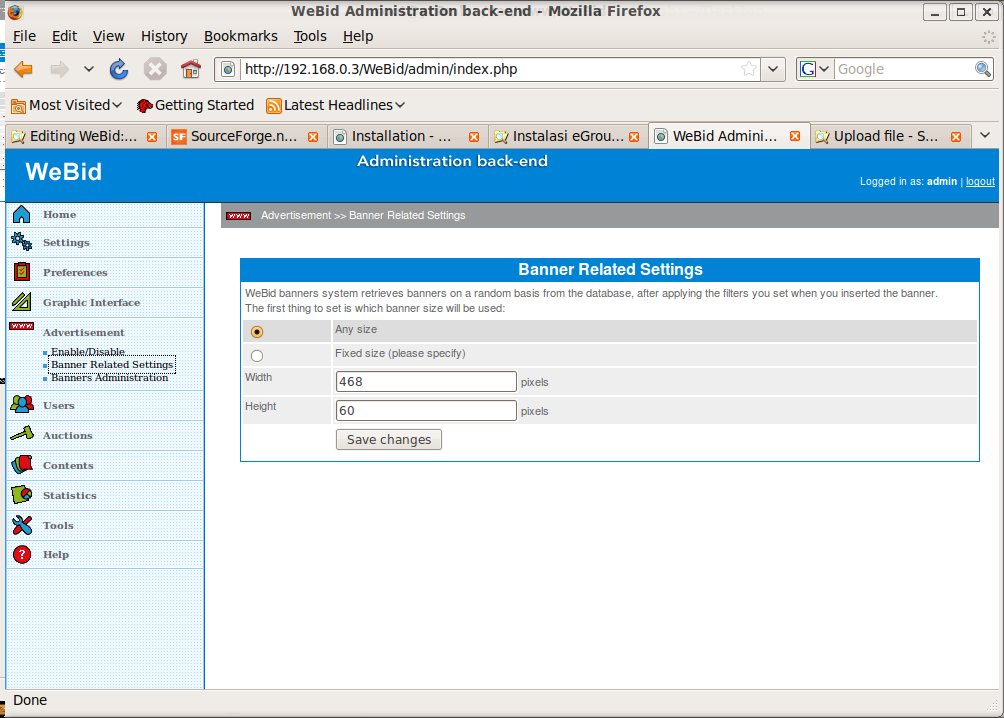Image resolution: width=1004 pixels, height=718 pixels.
Task: Click the Tools wrench icon
Action: [21, 525]
